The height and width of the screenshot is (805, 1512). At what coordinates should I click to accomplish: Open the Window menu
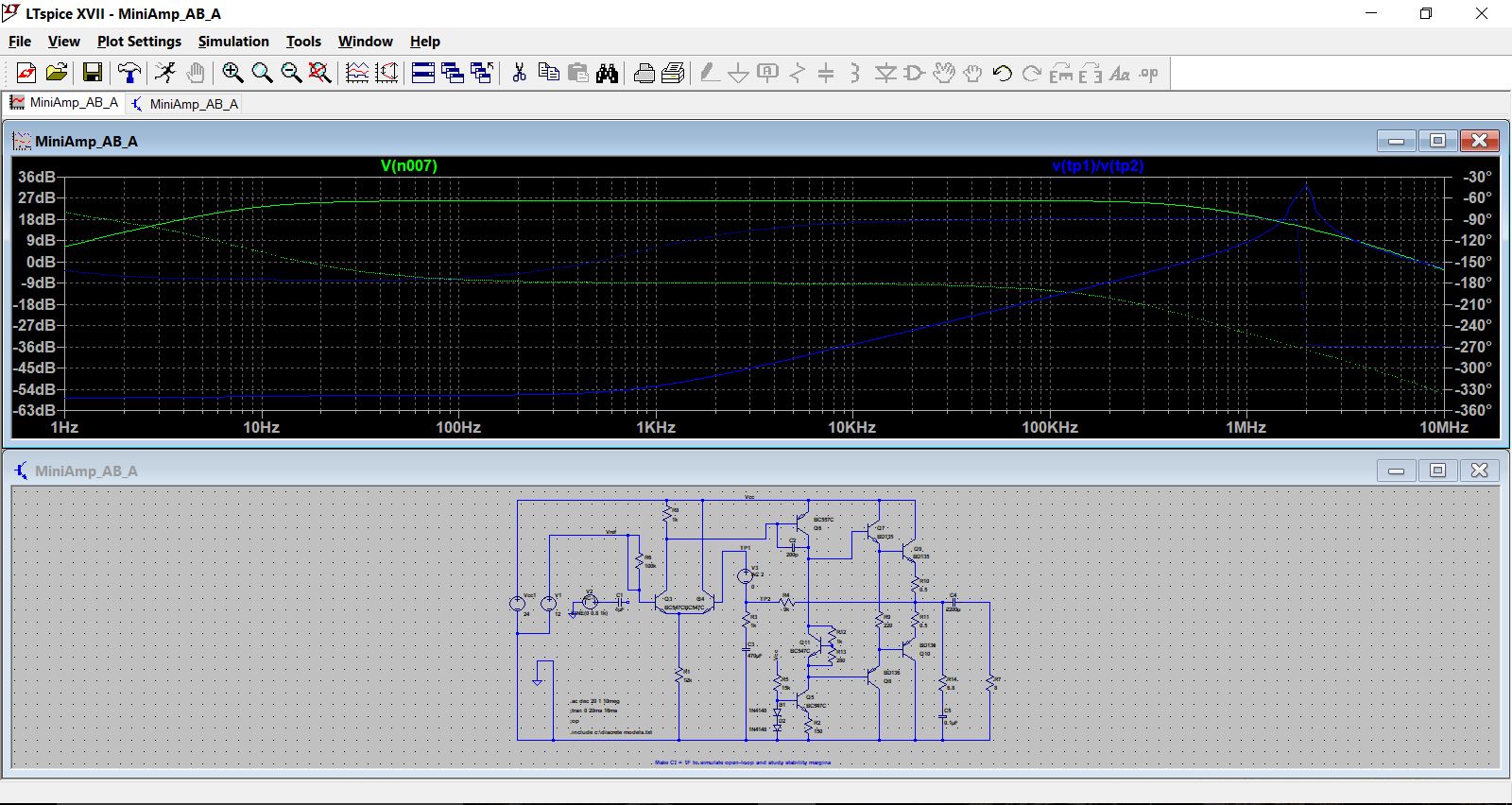coord(366,42)
